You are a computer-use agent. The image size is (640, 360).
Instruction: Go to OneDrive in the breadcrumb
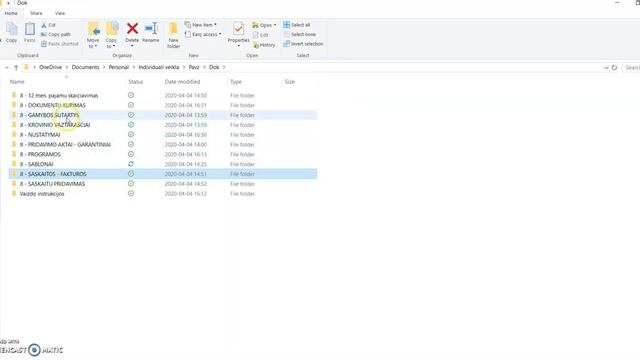click(50, 67)
